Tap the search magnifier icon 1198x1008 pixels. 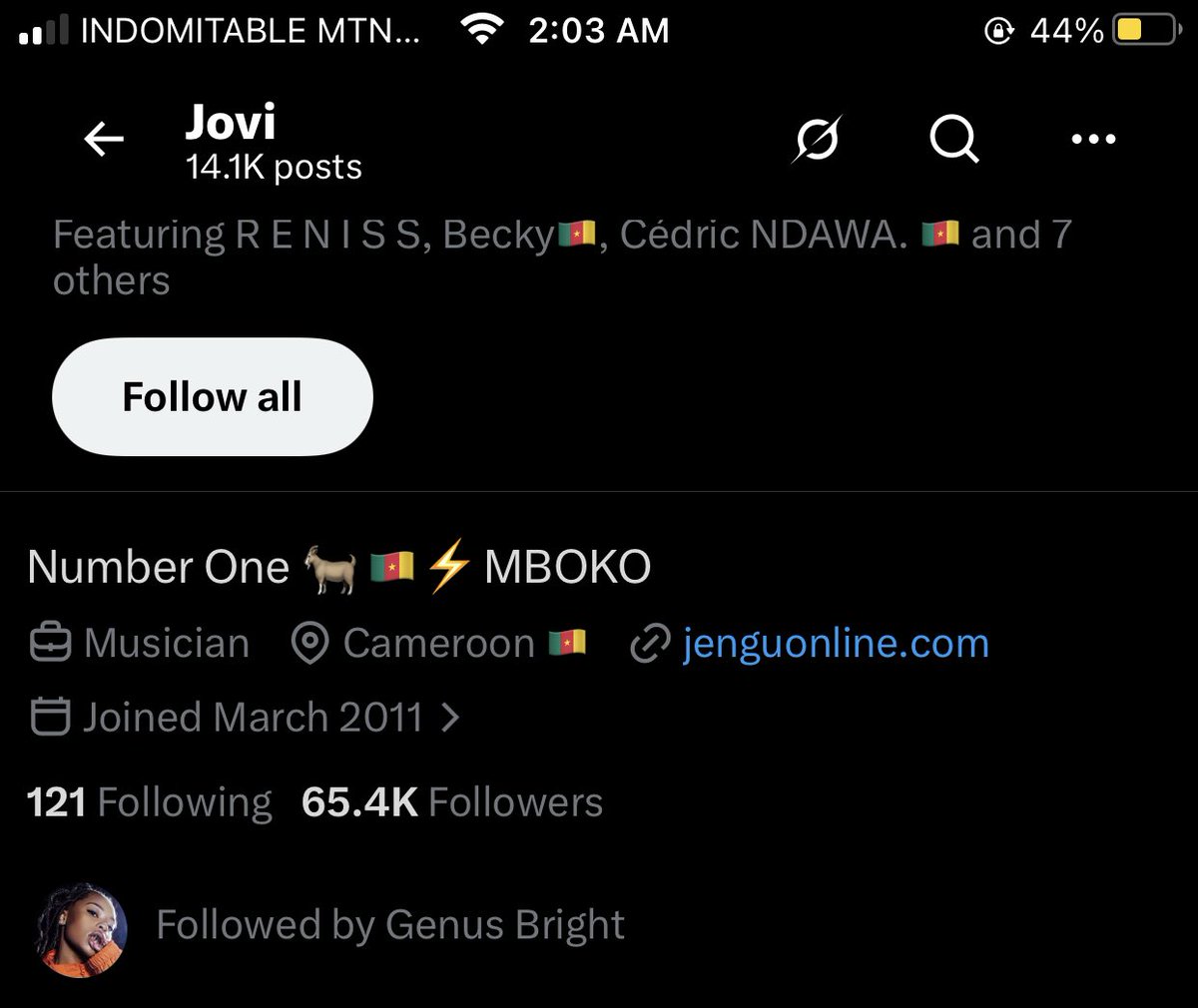954,139
